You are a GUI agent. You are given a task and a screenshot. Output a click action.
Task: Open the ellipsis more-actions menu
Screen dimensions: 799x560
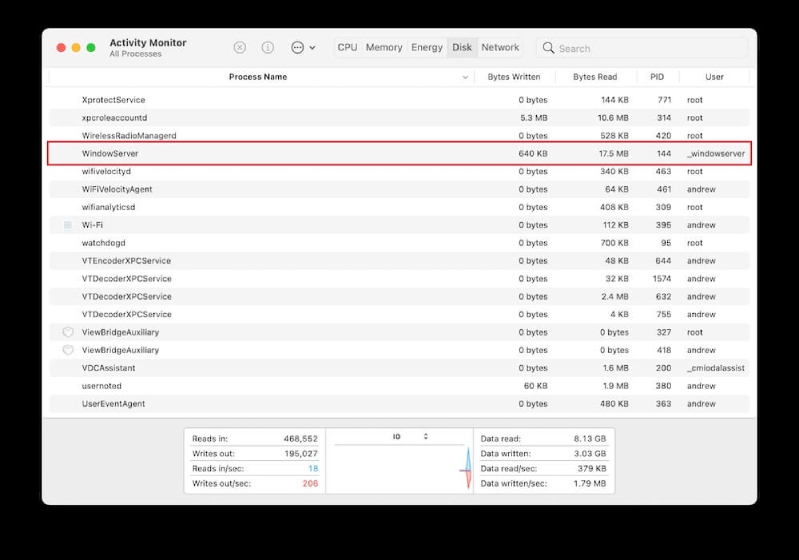tap(303, 47)
